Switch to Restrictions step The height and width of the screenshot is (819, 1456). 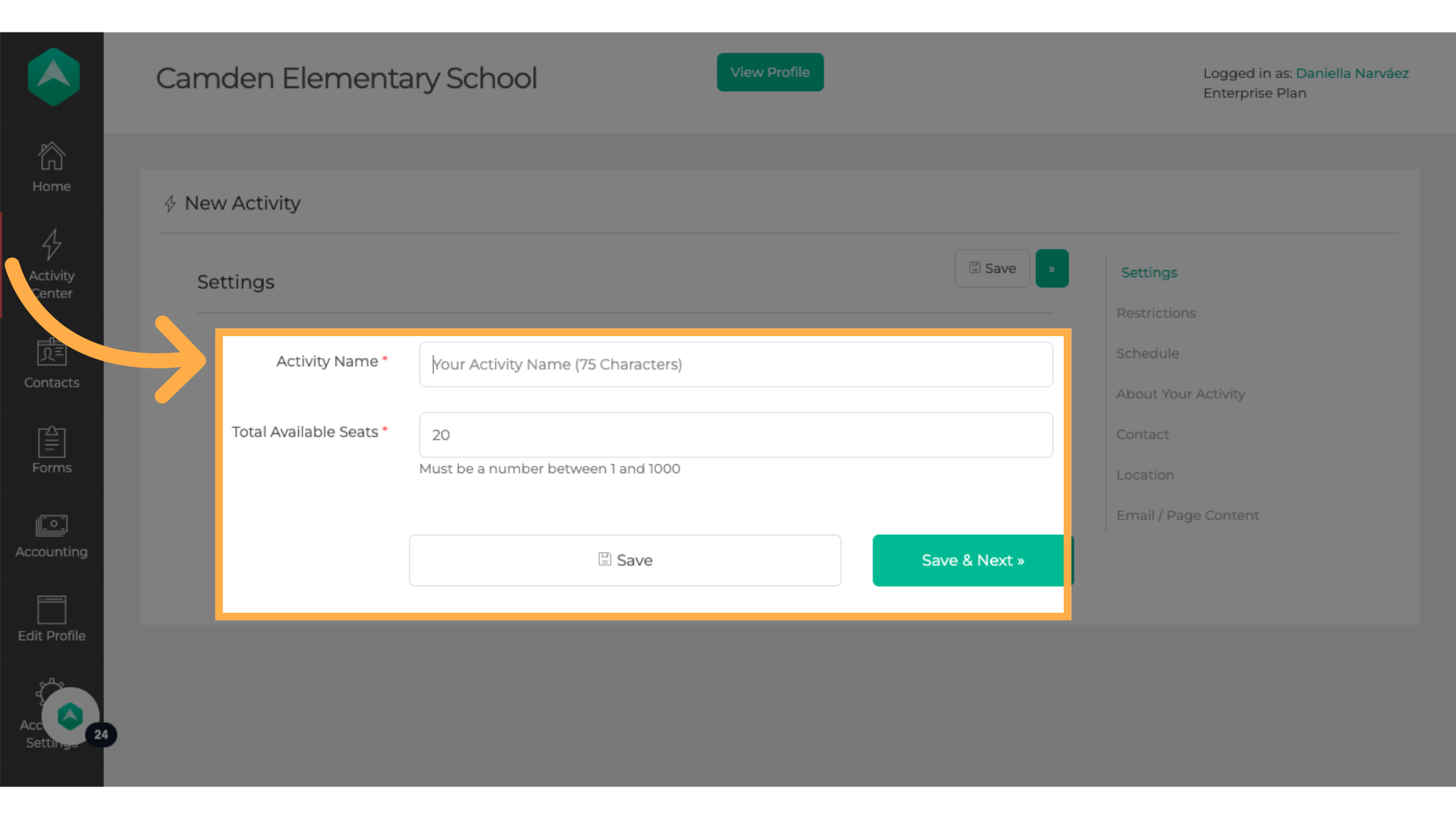1156,313
